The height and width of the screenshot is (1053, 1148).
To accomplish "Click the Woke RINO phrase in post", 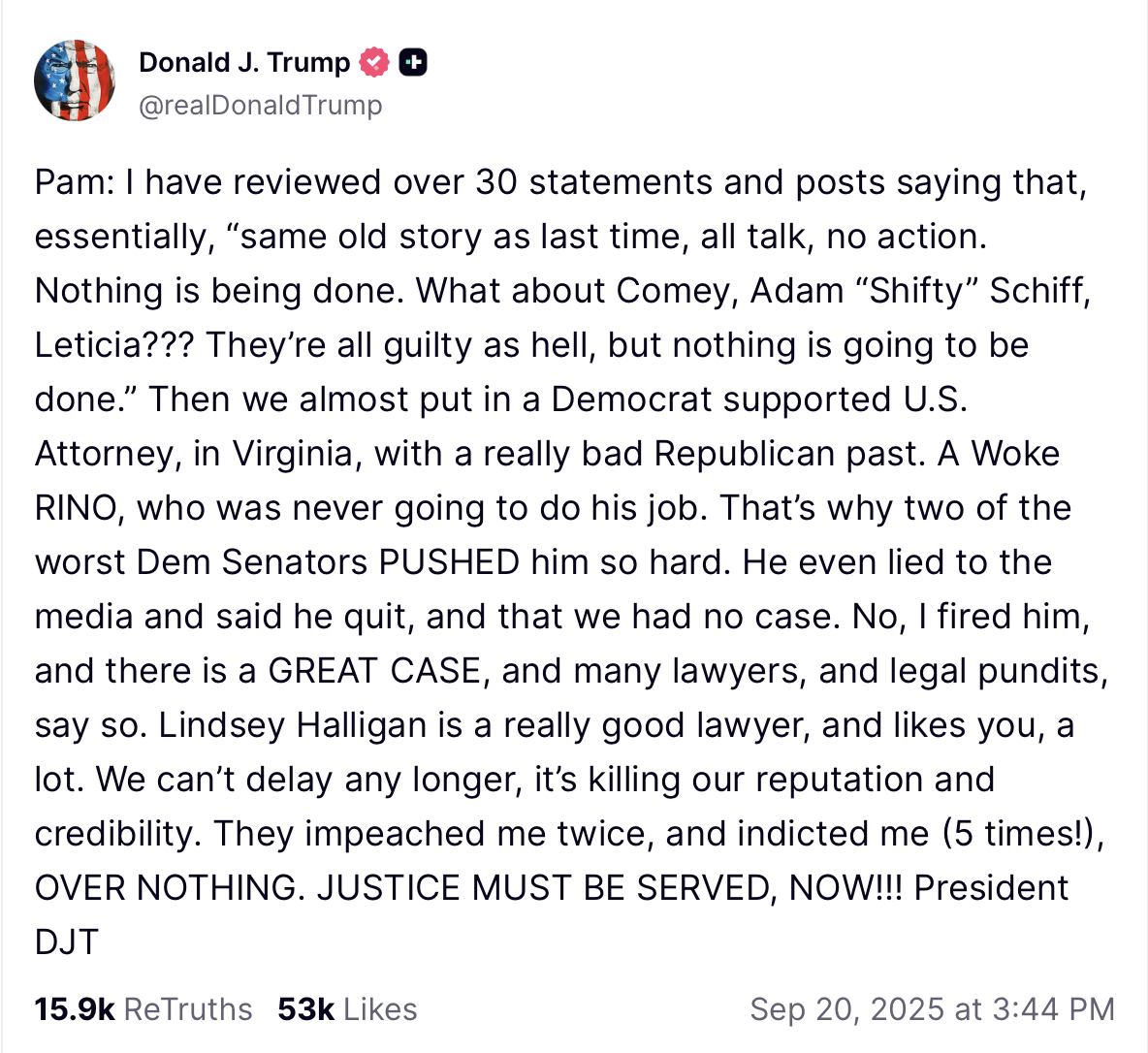I will click(x=1015, y=454).
